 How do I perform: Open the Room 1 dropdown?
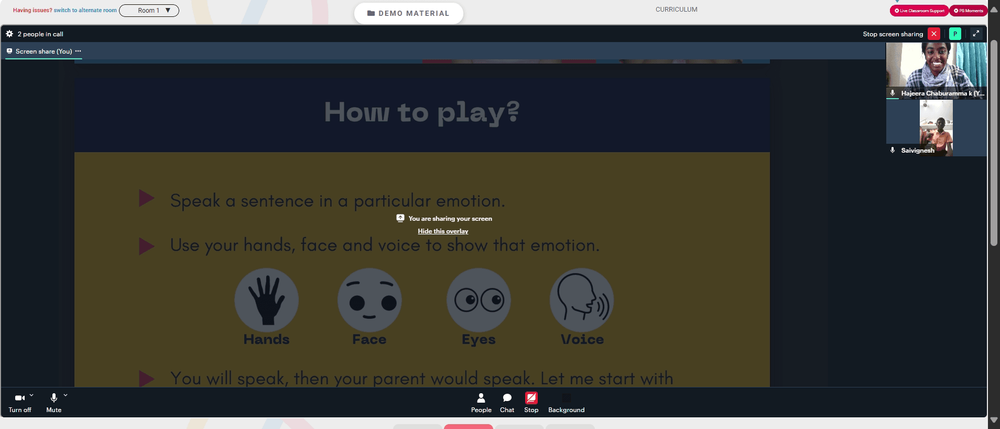(x=149, y=10)
